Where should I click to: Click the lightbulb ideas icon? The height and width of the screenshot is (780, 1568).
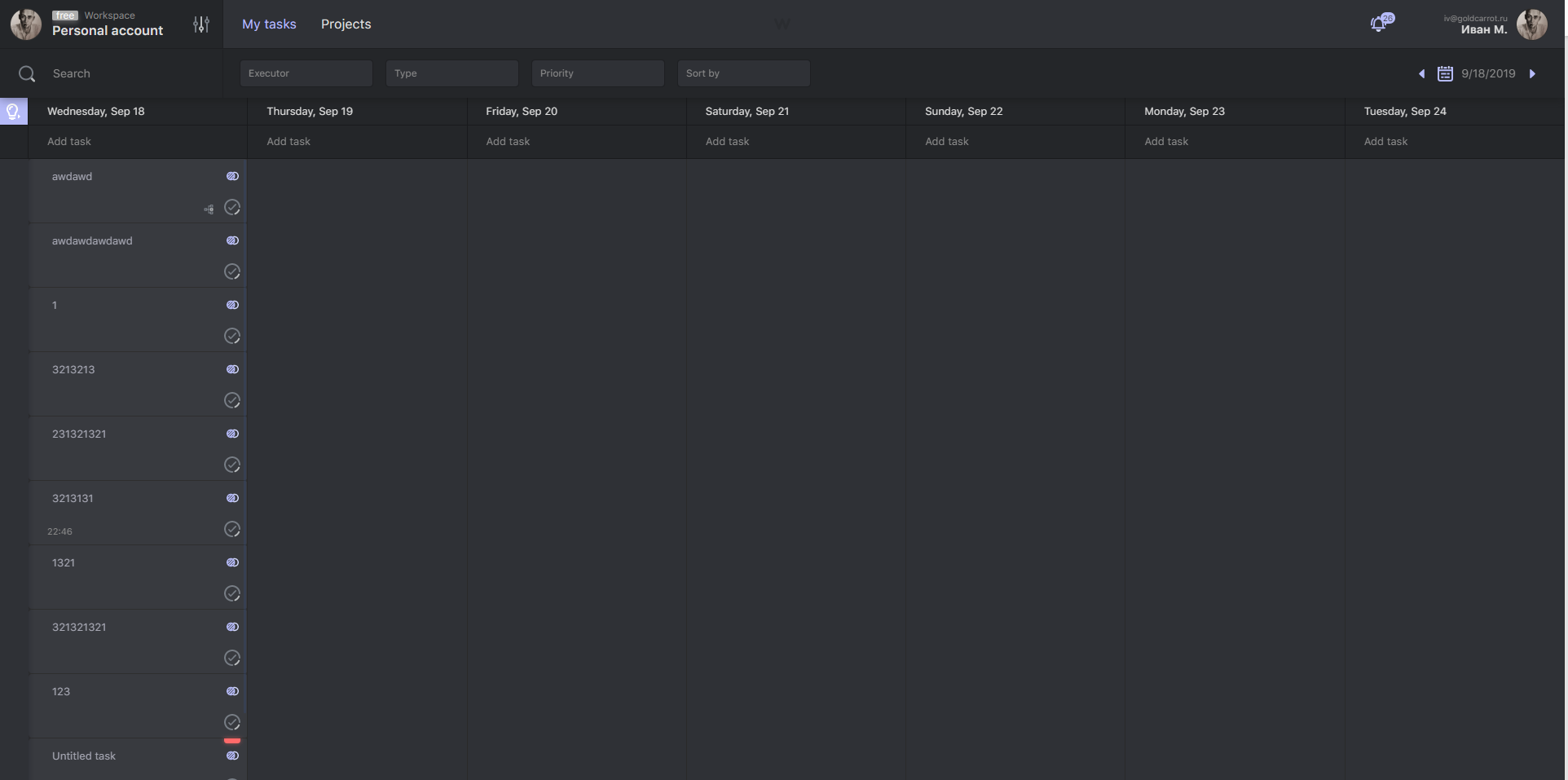[x=13, y=112]
